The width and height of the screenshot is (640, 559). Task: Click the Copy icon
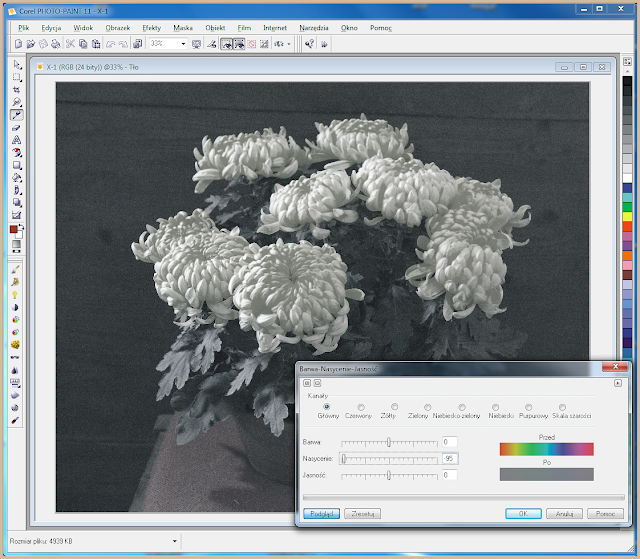[83, 44]
